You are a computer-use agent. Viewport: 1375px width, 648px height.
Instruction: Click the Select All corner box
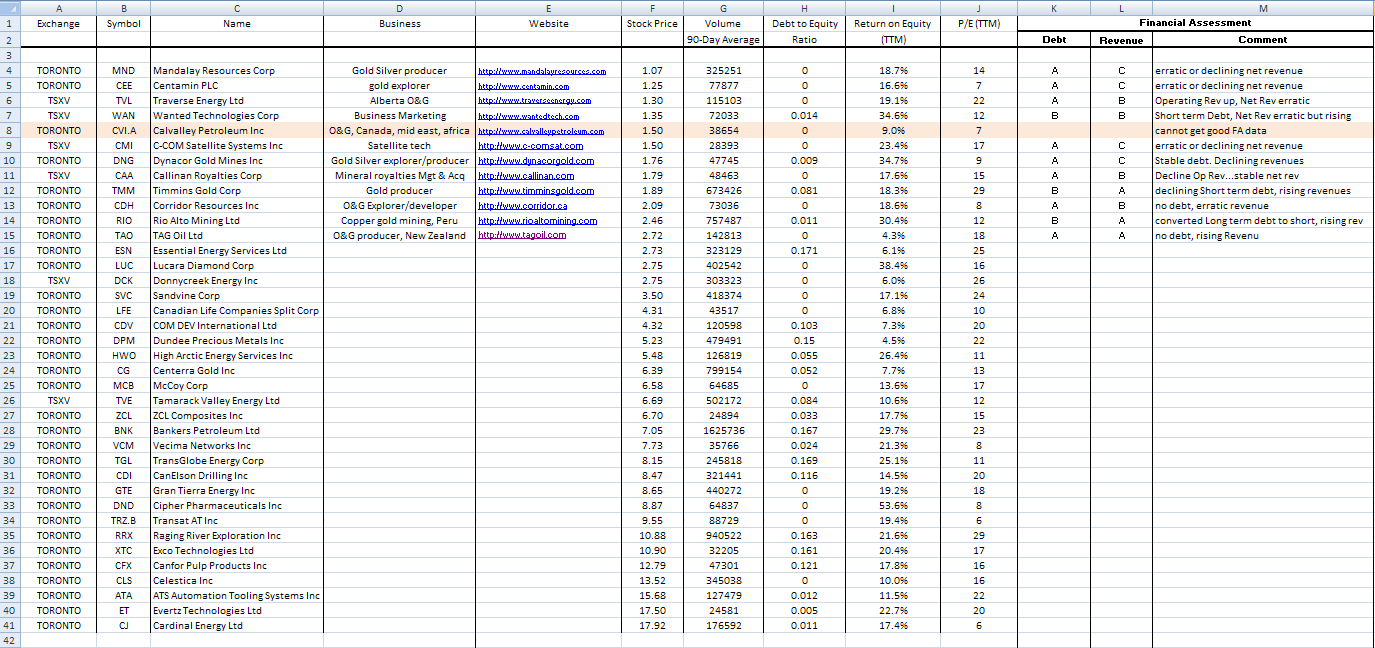pos(10,7)
